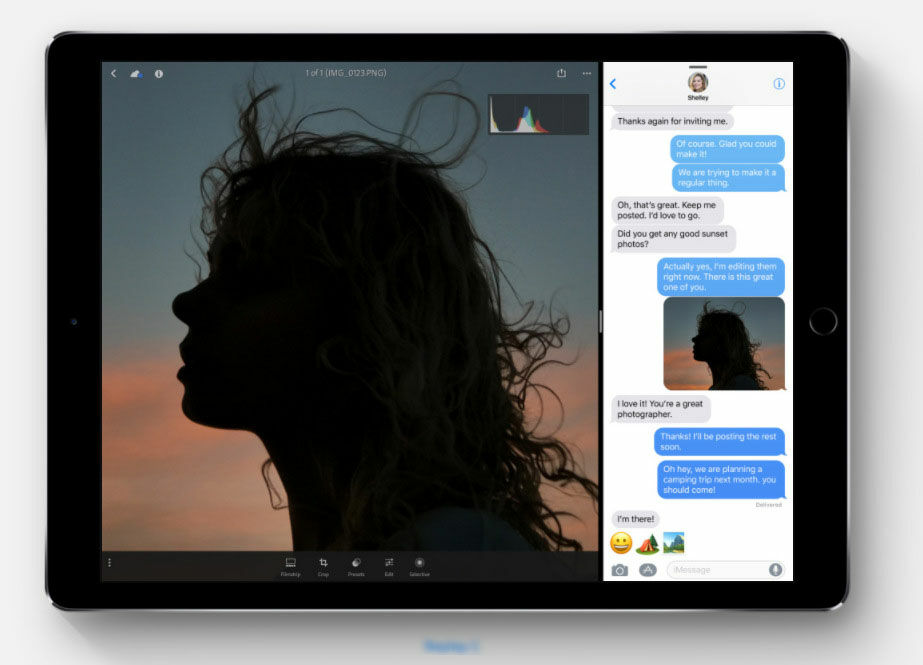Viewport: 923px width, 665px height.
Task: Go back in Messages conversation list
Action: [613, 84]
